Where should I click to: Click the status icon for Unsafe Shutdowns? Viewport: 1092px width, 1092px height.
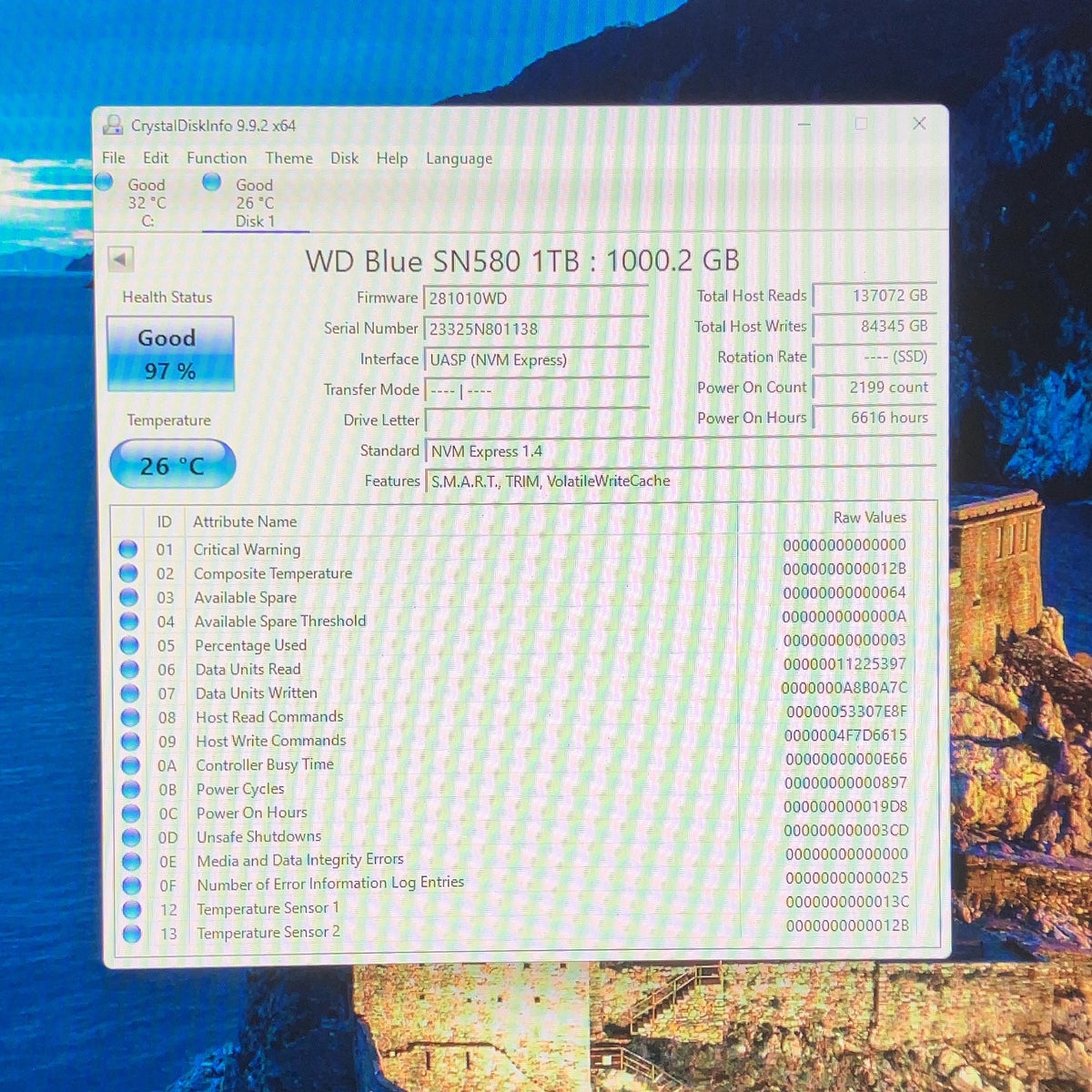point(132,837)
